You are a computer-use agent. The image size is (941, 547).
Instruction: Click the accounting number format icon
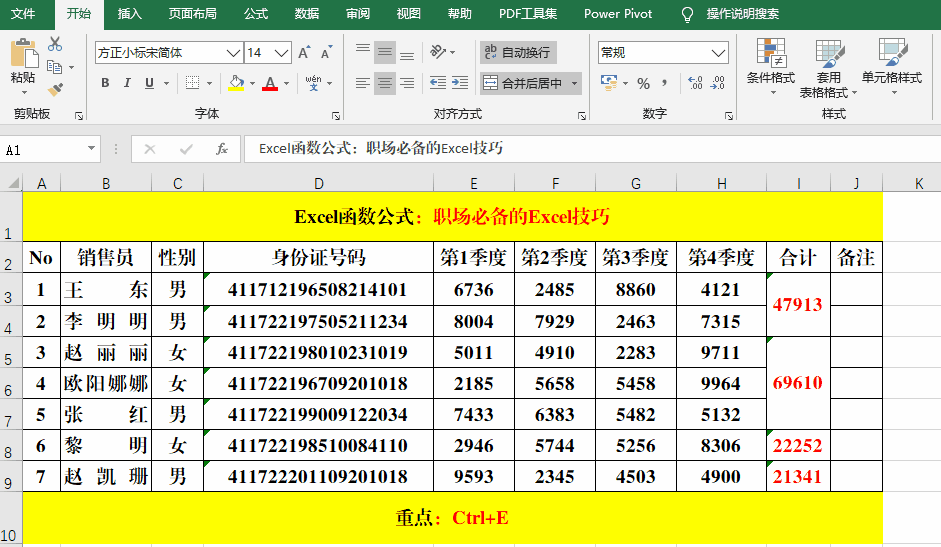609,83
